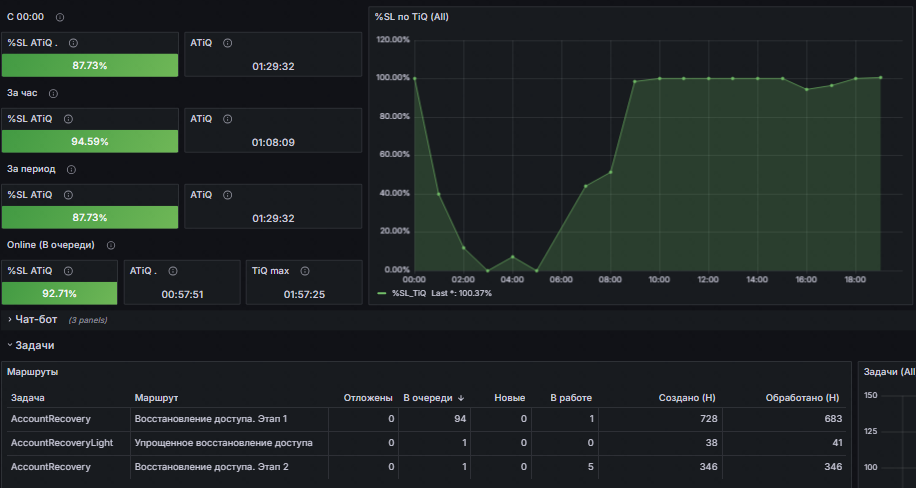Click the 92.71% Online gauge bar
Image resolution: width=916 pixels, height=488 pixels.
pos(59,293)
